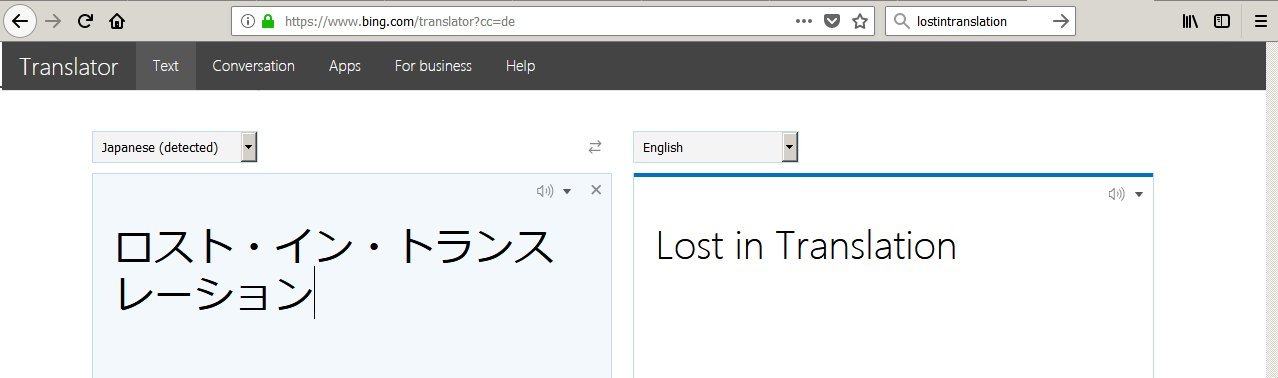The width and height of the screenshot is (1278, 378).
Task: Expand source audio voice options arrow
Action: (x=567, y=191)
